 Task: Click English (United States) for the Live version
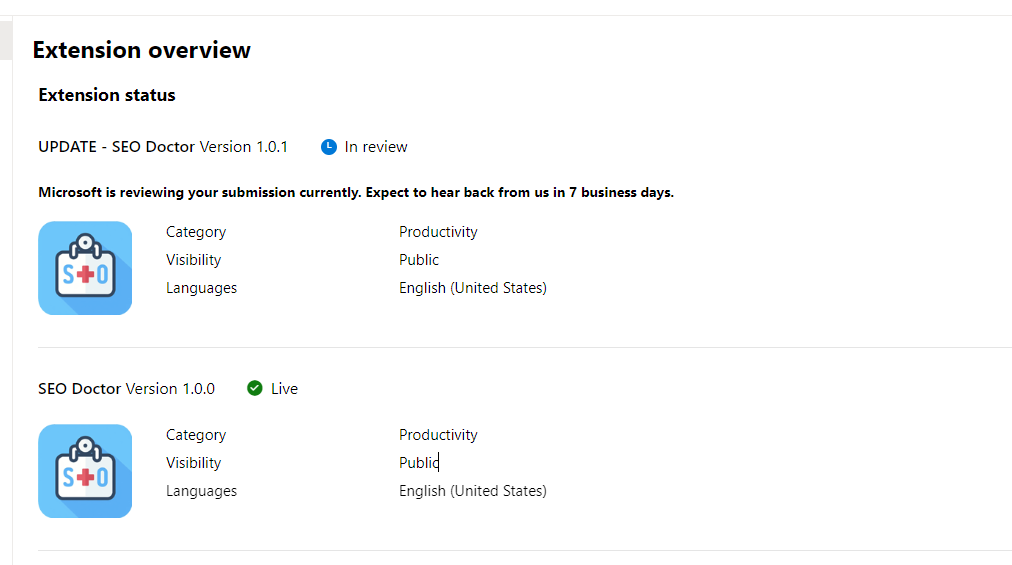(x=473, y=491)
